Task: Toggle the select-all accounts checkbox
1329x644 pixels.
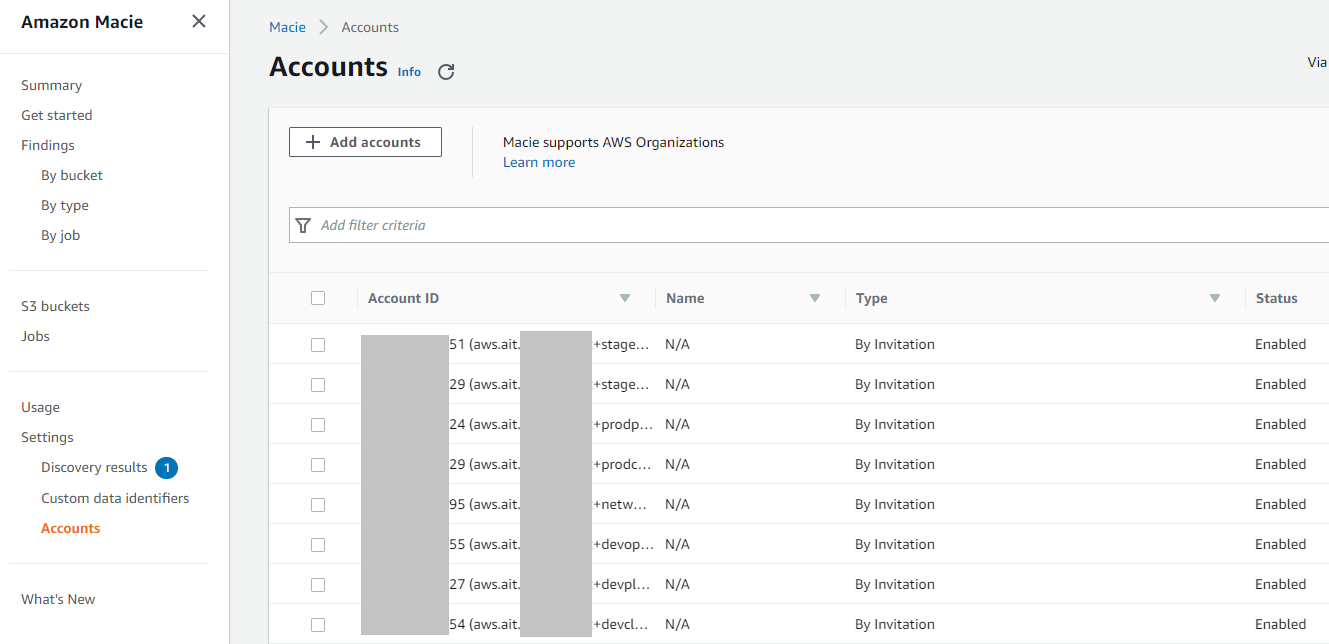Action: point(318,298)
